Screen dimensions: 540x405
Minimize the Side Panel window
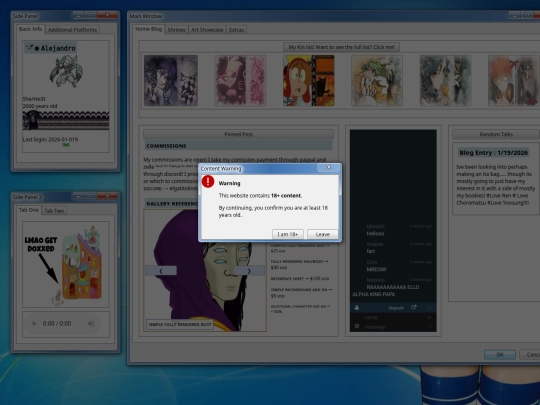(x=78, y=15)
